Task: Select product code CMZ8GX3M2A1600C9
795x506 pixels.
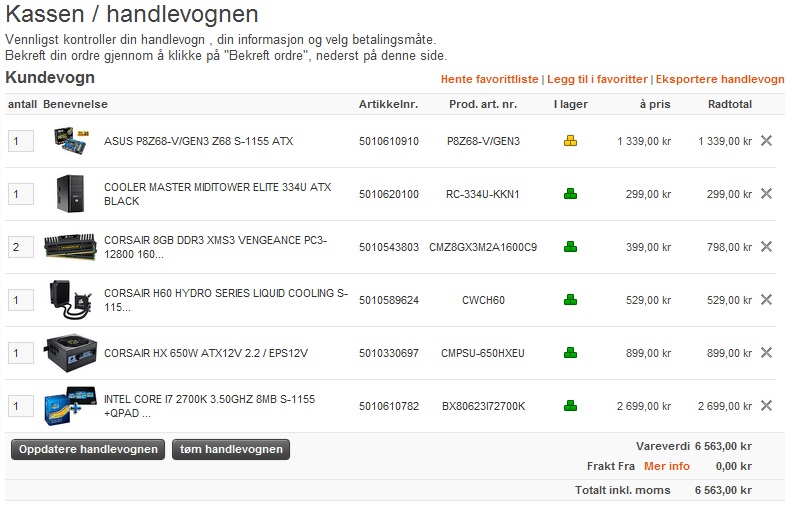Action: (483, 247)
